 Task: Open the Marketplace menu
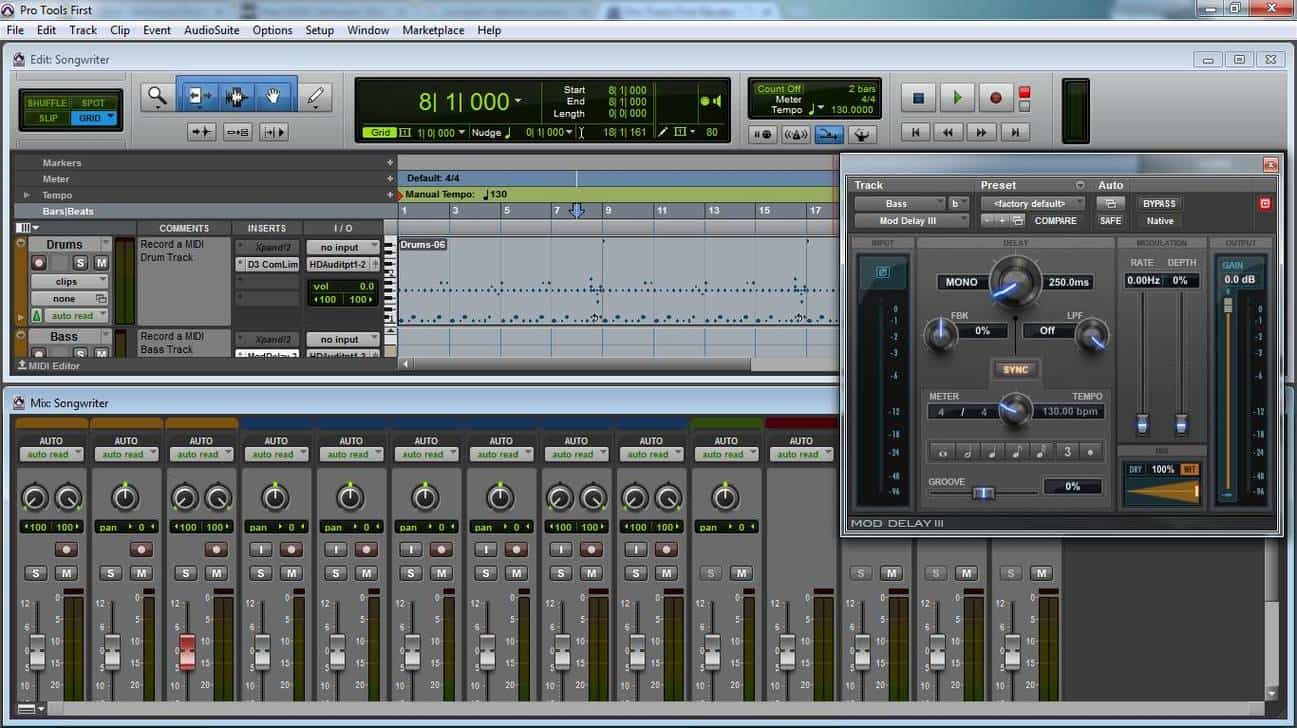coord(433,30)
